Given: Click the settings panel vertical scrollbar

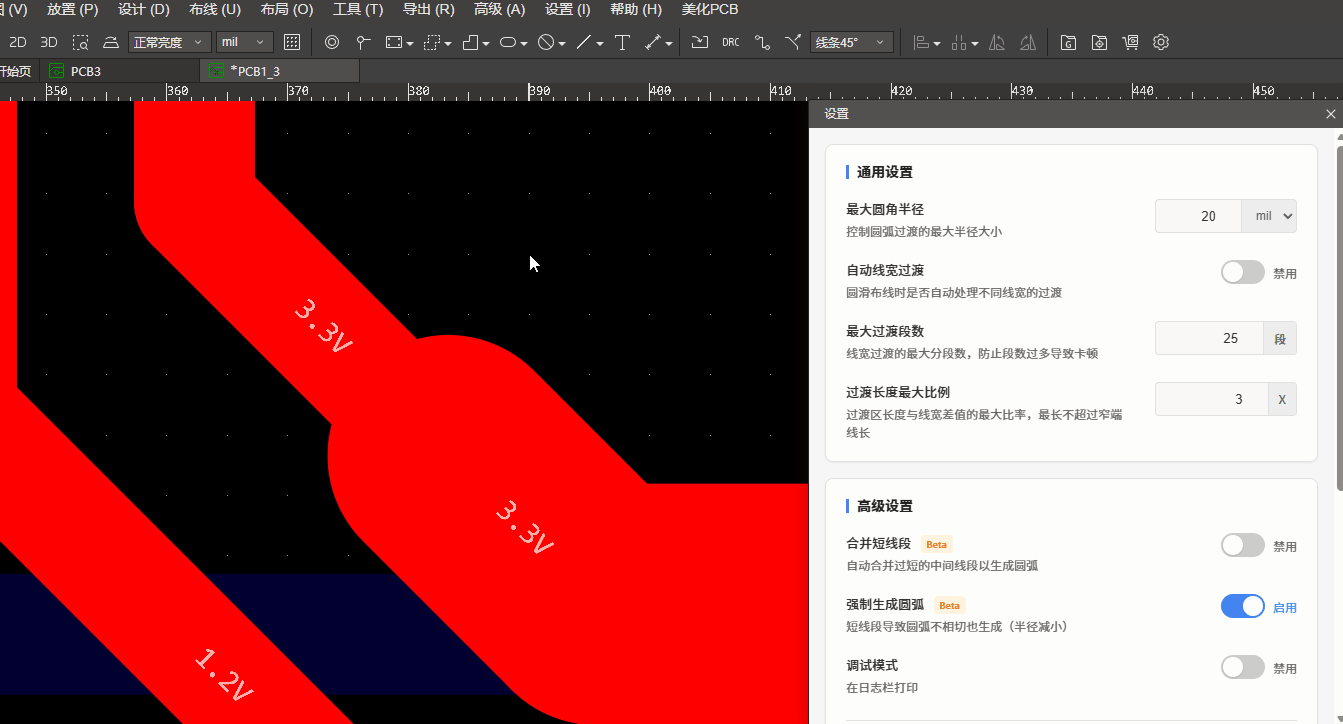Looking at the screenshot, I should [x=1339, y=318].
